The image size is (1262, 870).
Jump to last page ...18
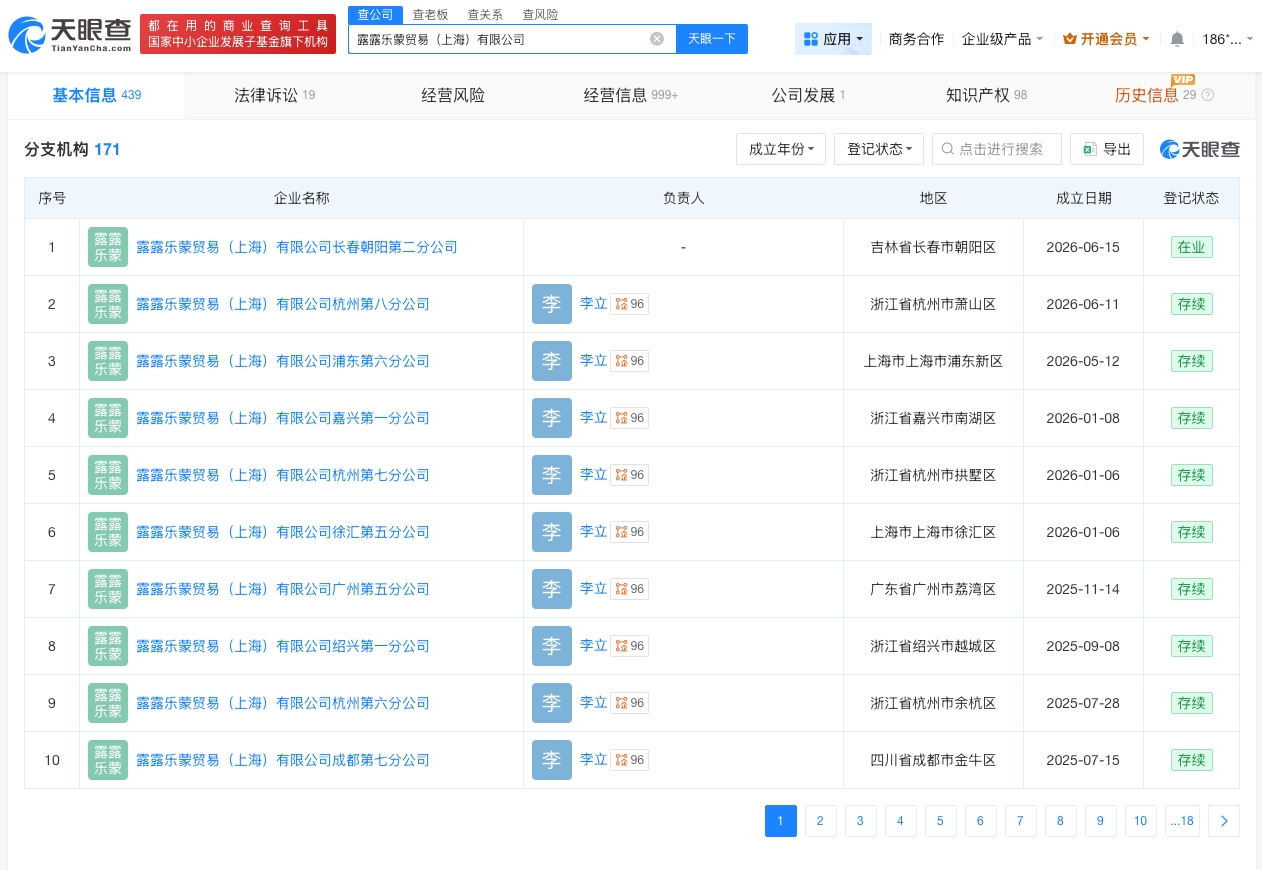coord(1182,821)
